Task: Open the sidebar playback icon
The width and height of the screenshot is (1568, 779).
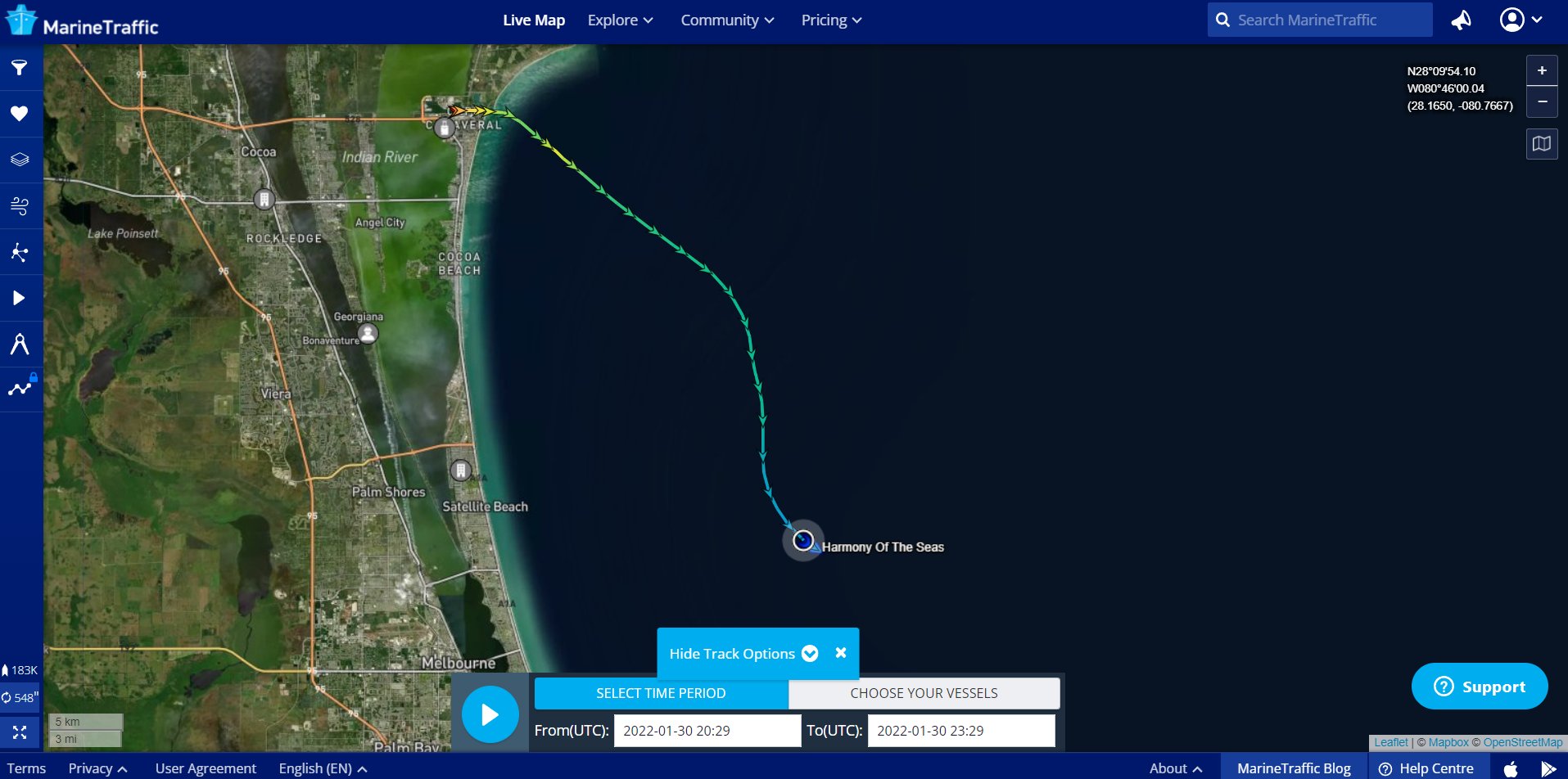Action: [x=20, y=298]
